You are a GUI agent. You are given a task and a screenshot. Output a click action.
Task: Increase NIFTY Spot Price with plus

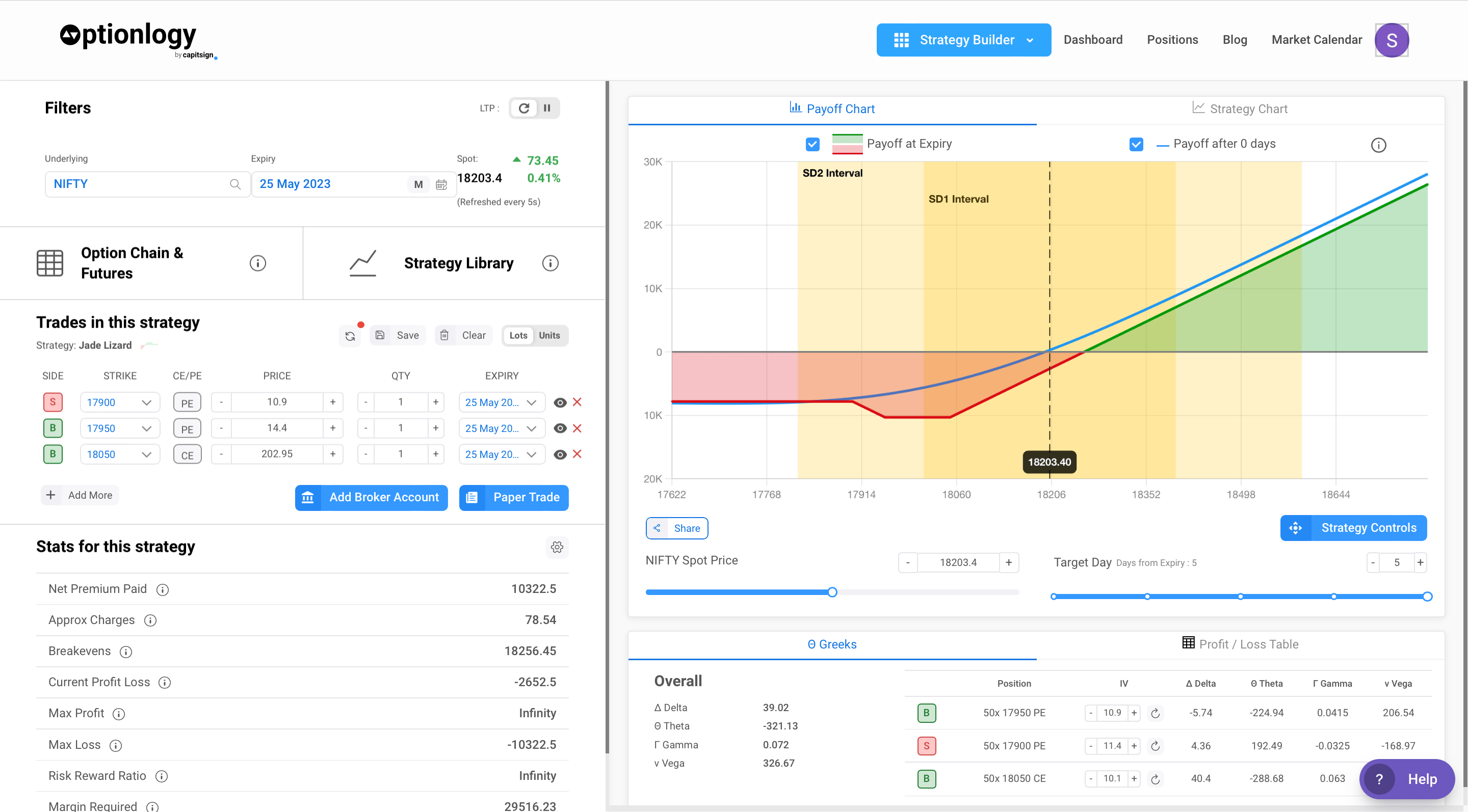[x=1009, y=562]
